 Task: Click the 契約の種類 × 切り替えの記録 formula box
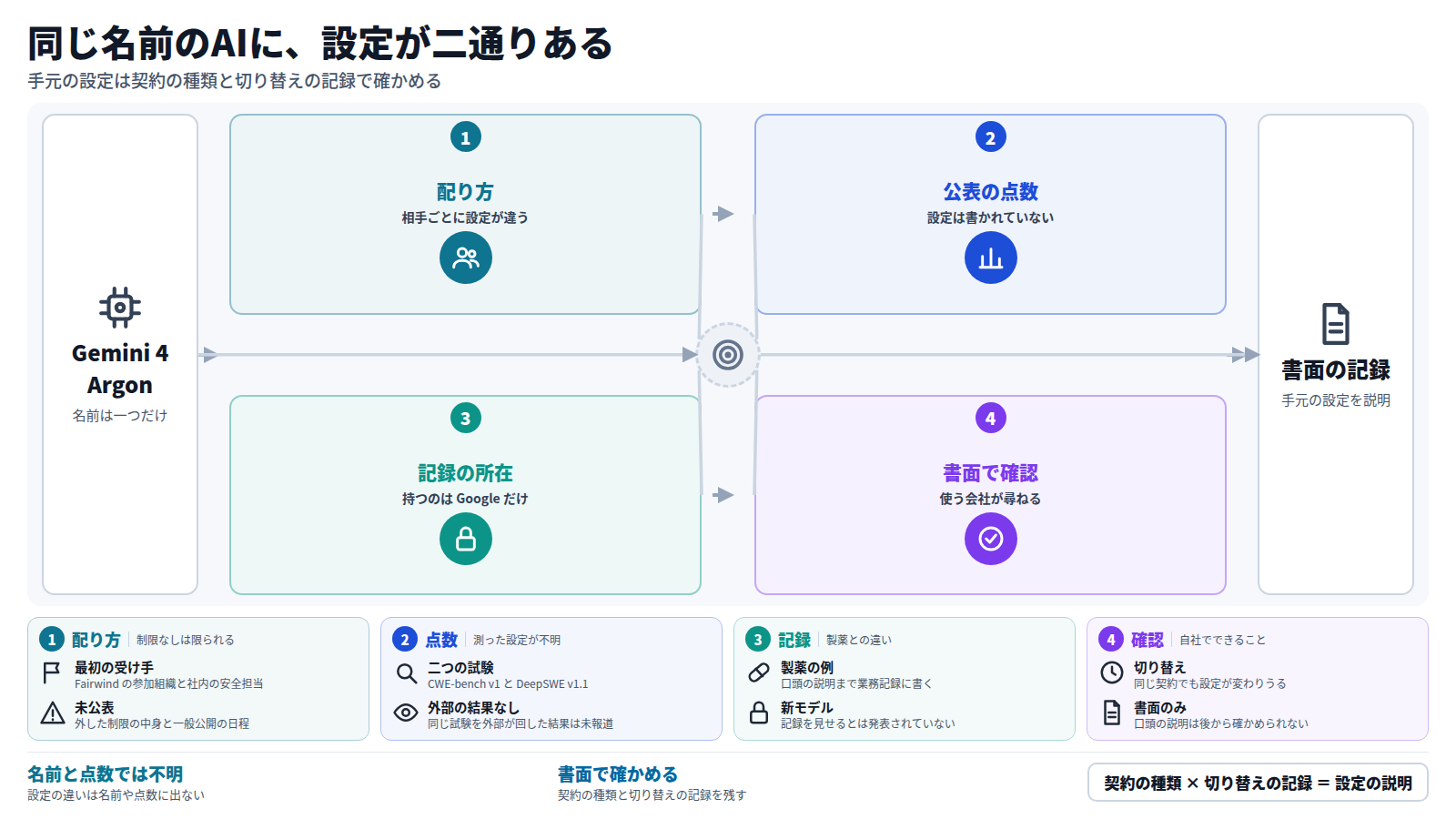point(1258,783)
